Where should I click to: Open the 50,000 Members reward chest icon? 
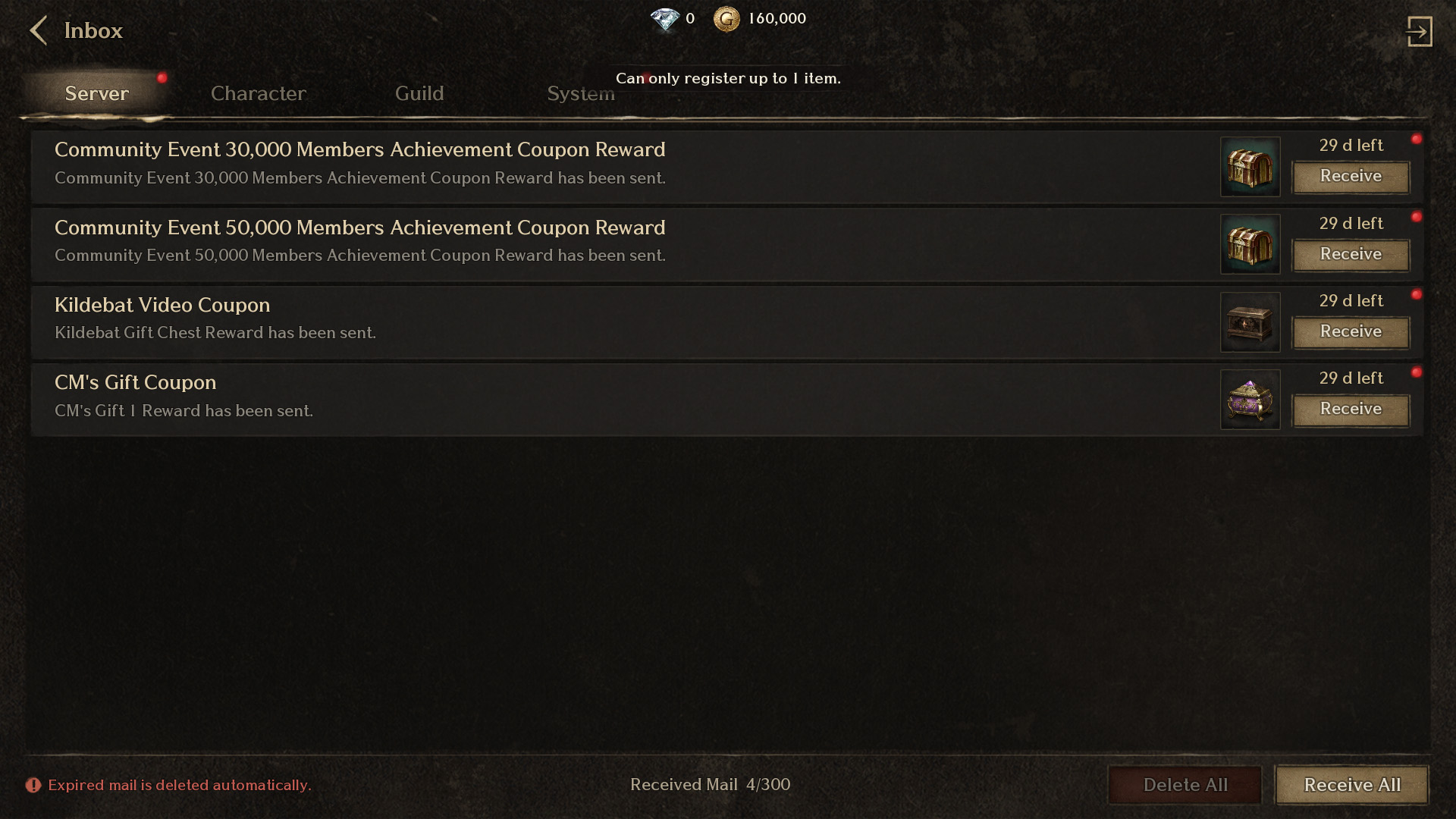click(1250, 244)
